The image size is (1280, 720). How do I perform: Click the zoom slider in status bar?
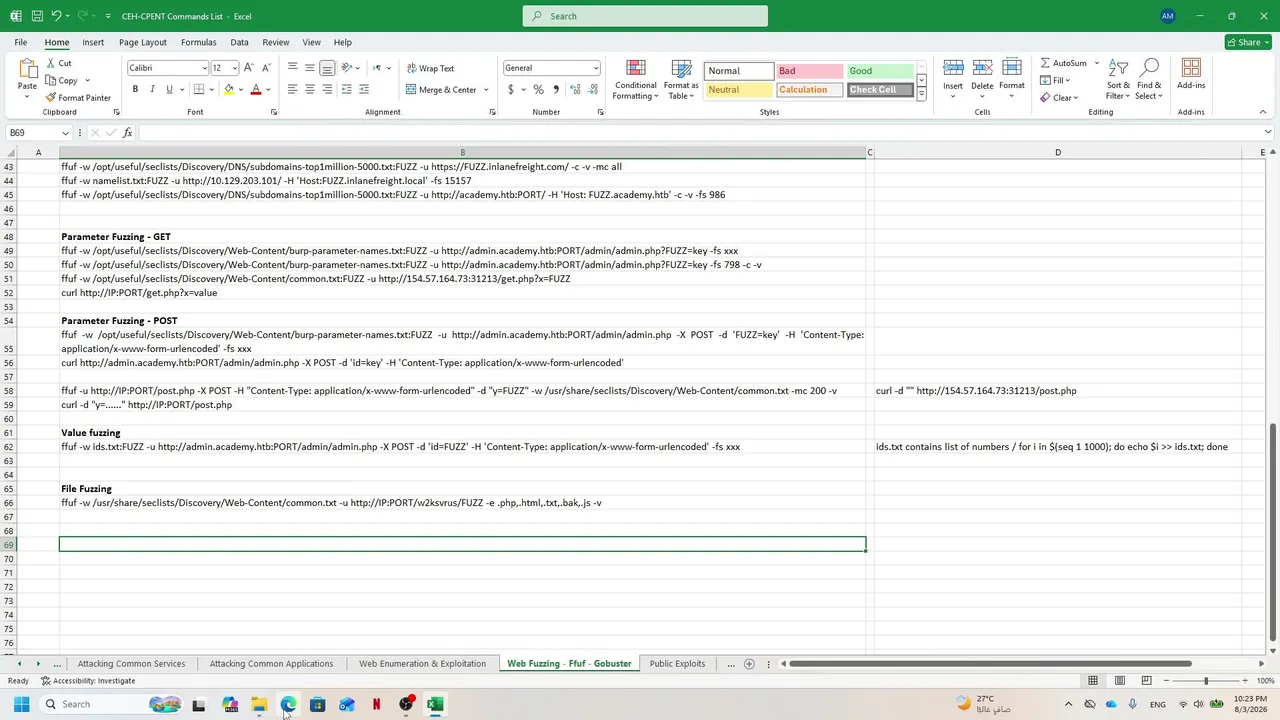(1205, 681)
